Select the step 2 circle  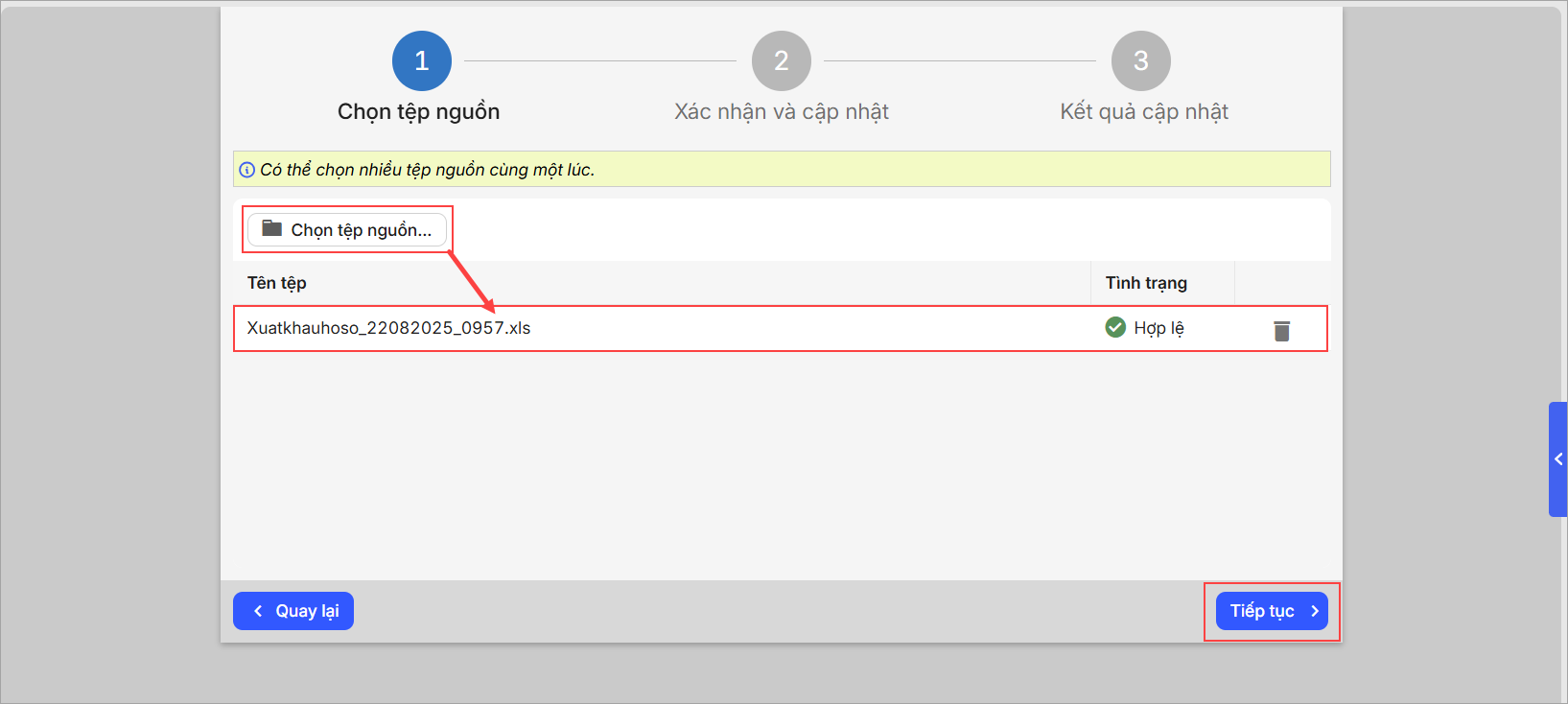pos(781,60)
